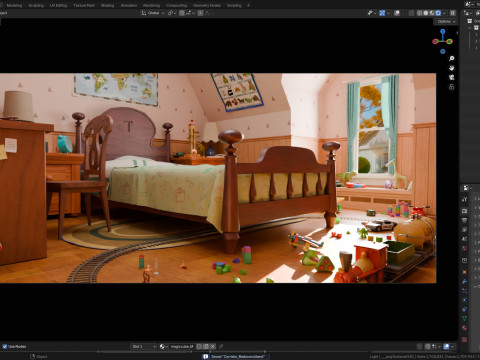Toggle the viewport gizmos button
The height and width of the screenshot is (360, 480).
[x=382, y=13]
